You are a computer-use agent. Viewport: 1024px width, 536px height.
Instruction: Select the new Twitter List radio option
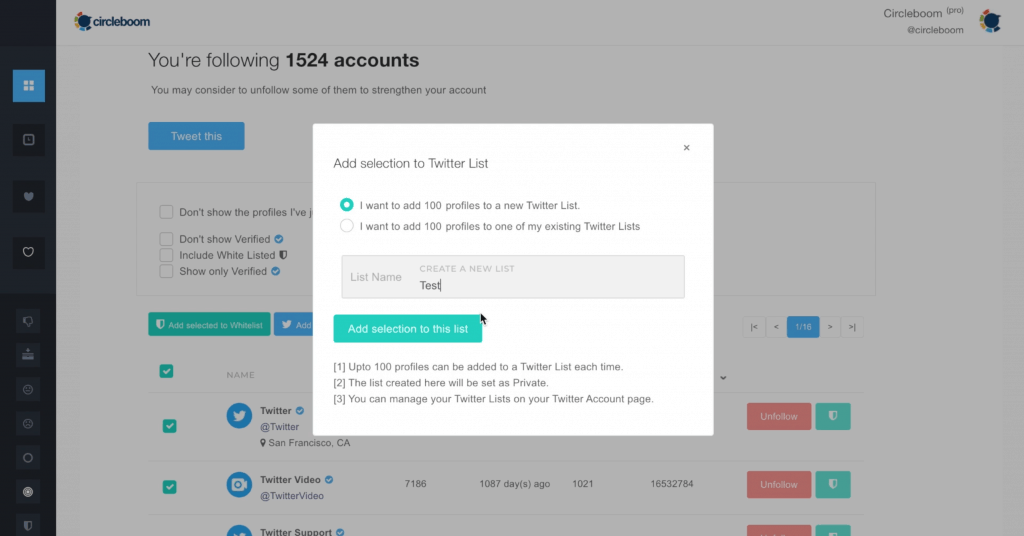coord(347,205)
